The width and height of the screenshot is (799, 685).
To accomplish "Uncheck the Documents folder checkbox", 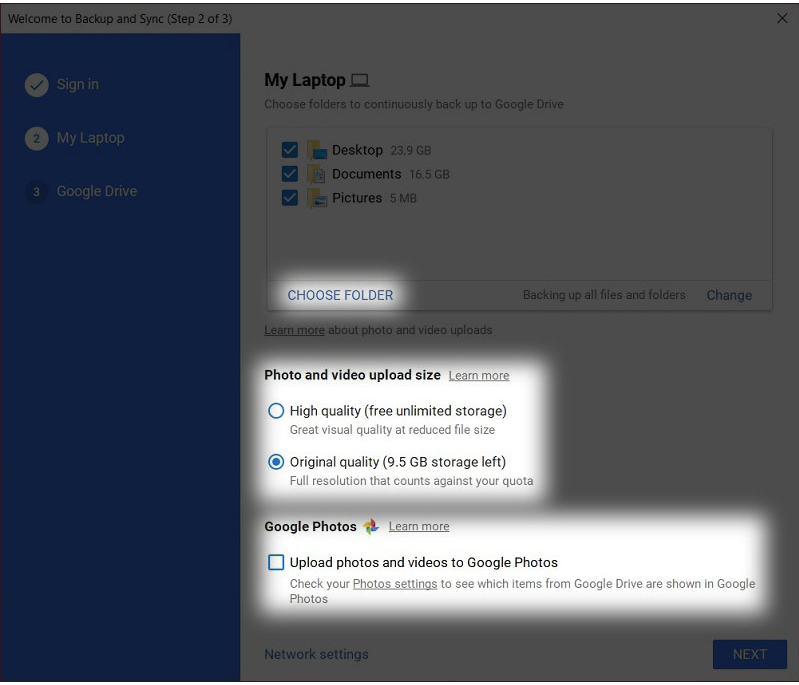I will pyautogui.click(x=289, y=174).
